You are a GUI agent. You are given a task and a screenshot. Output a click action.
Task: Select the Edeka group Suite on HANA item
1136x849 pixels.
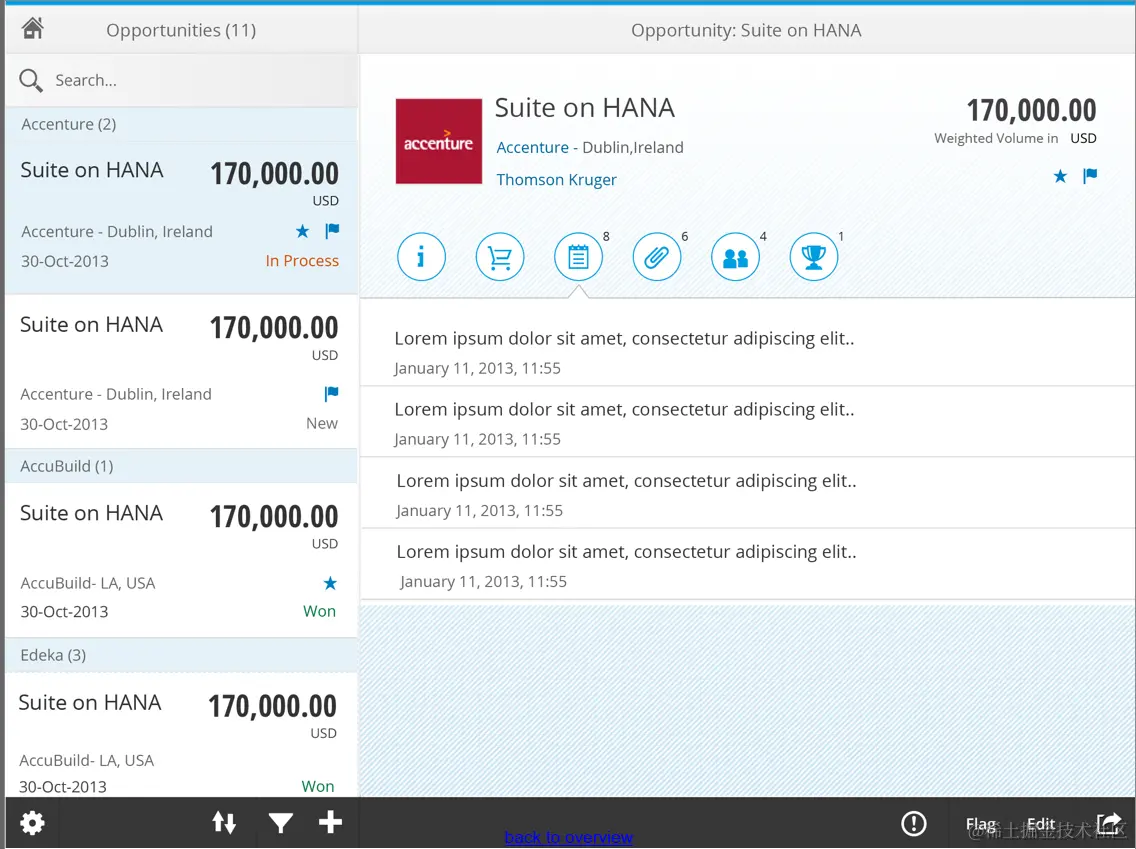(181, 735)
